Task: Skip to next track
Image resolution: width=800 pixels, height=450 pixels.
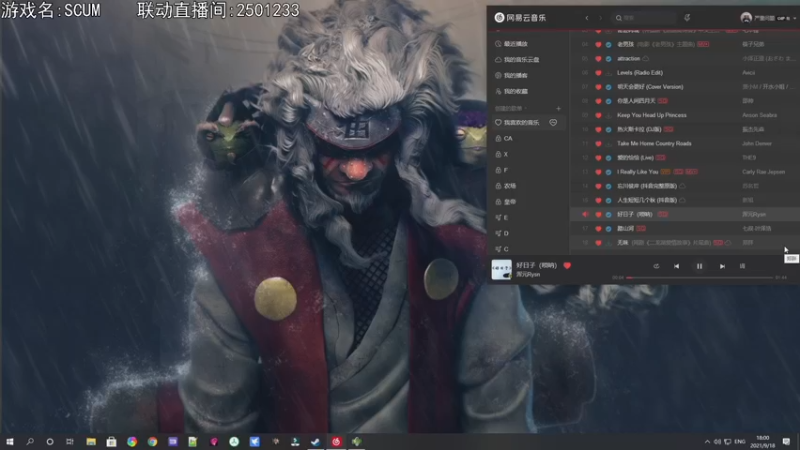Action: (x=722, y=266)
